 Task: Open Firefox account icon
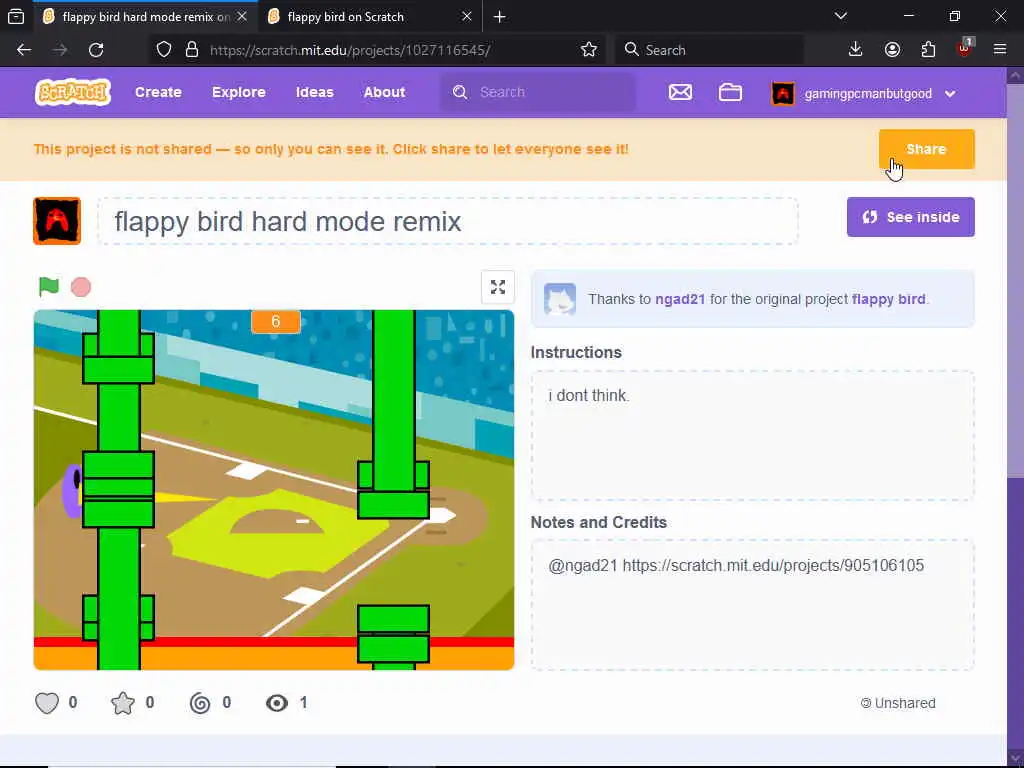pos(892,50)
